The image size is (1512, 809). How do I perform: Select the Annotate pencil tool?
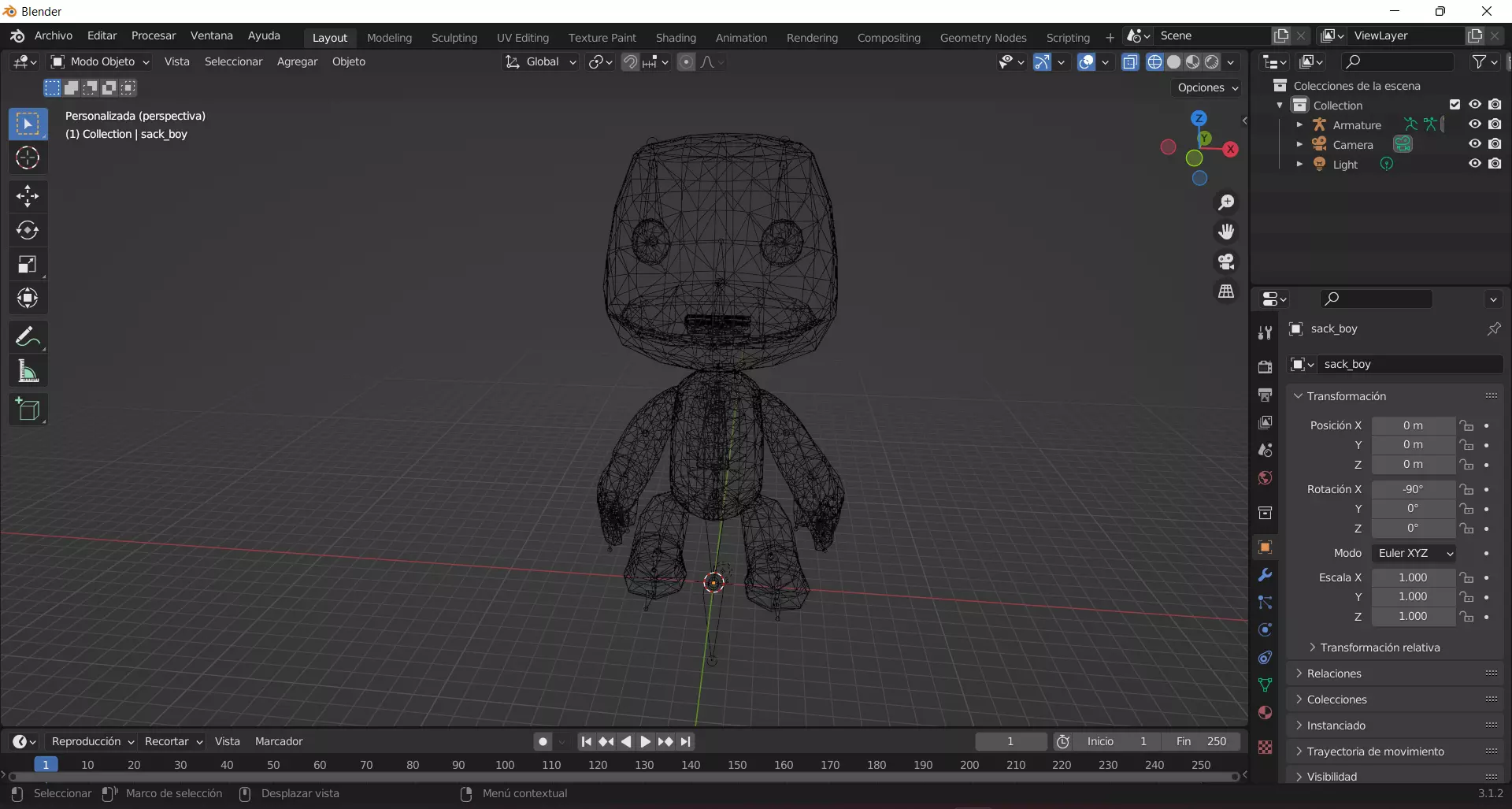point(28,337)
